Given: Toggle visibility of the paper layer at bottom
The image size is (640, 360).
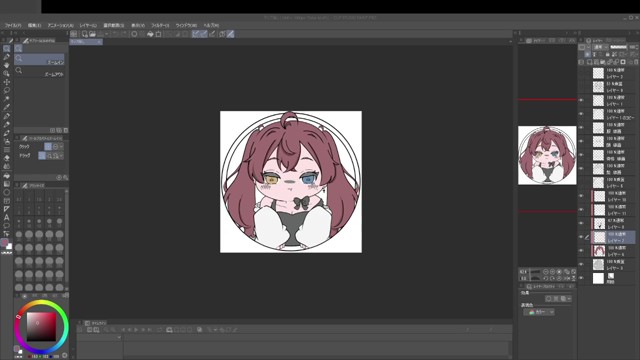Looking at the screenshot, I should (582, 278).
